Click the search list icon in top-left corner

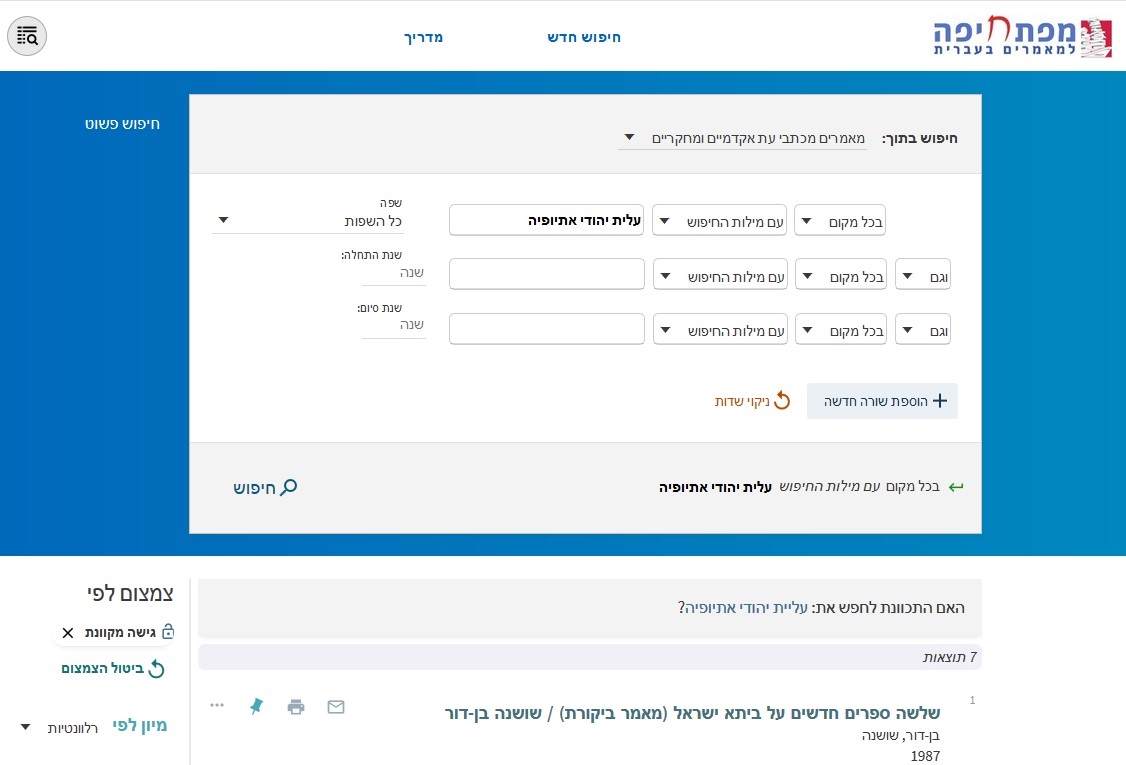tap(27, 36)
